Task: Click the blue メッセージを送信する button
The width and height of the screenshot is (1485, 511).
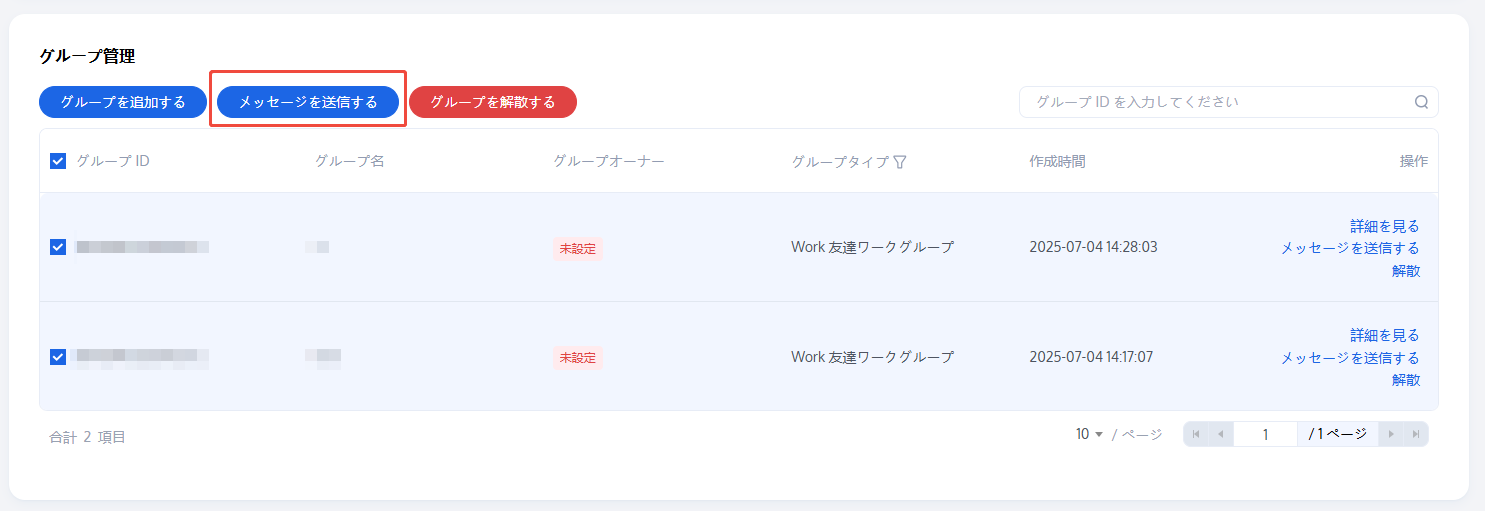Action: click(x=308, y=102)
